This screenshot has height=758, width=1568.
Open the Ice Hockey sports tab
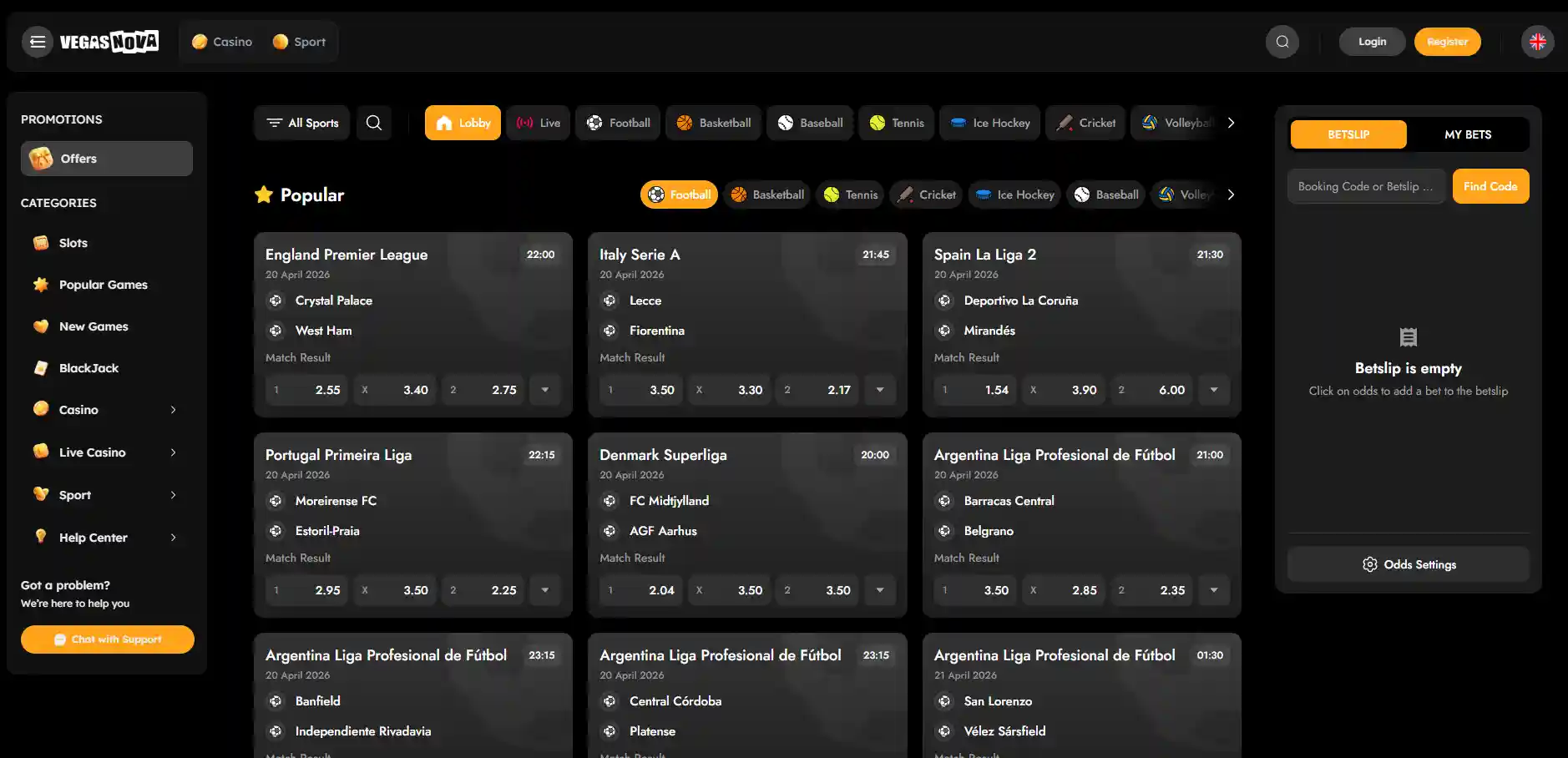(990, 123)
